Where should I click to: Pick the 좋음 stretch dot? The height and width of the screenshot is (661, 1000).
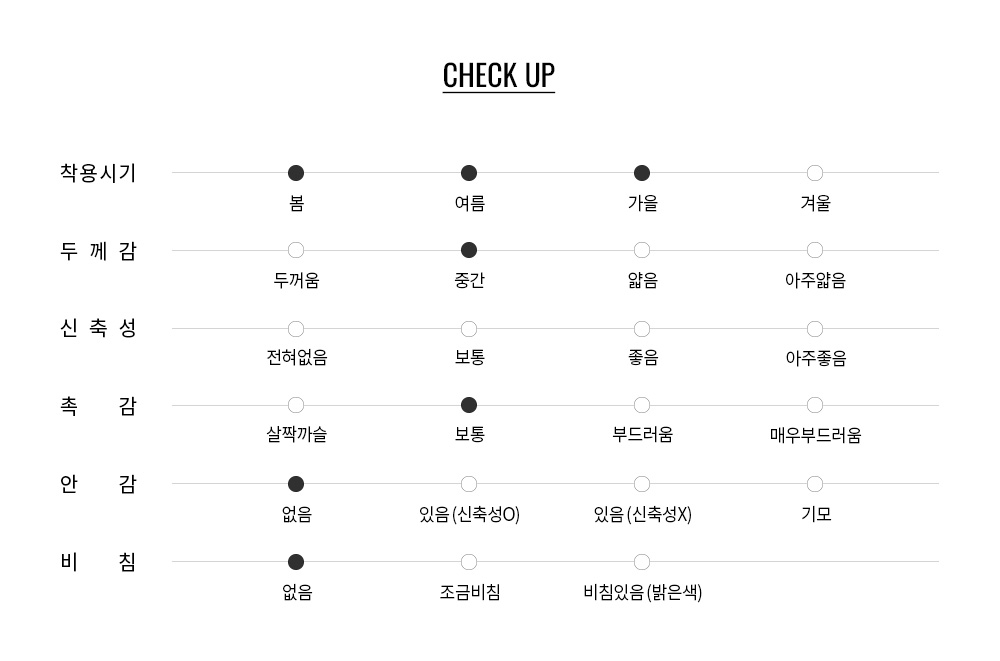click(642, 329)
